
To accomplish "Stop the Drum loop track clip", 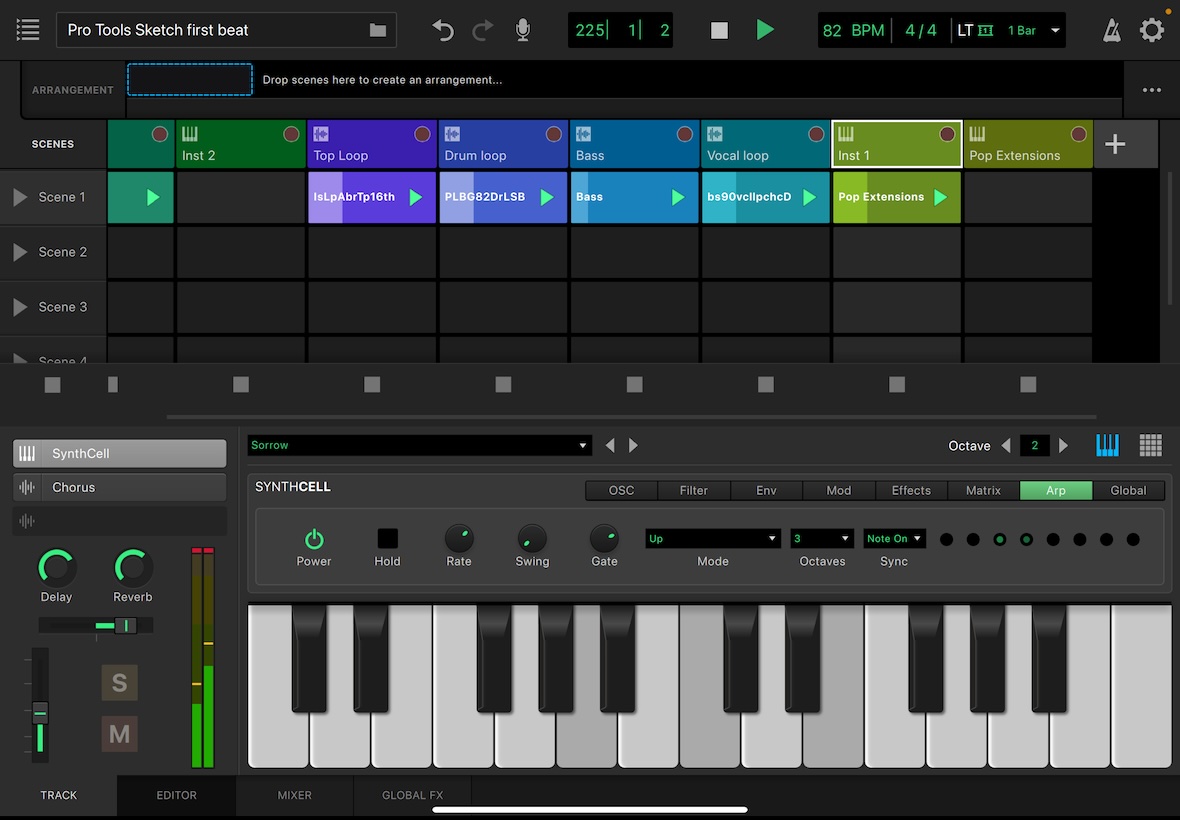I will click(503, 384).
